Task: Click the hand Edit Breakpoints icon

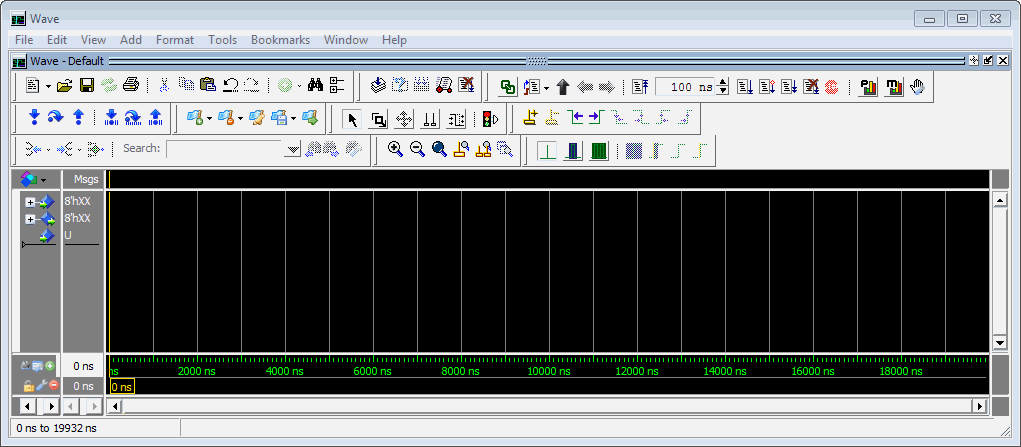Action: pyautogui.click(x=917, y=87)
